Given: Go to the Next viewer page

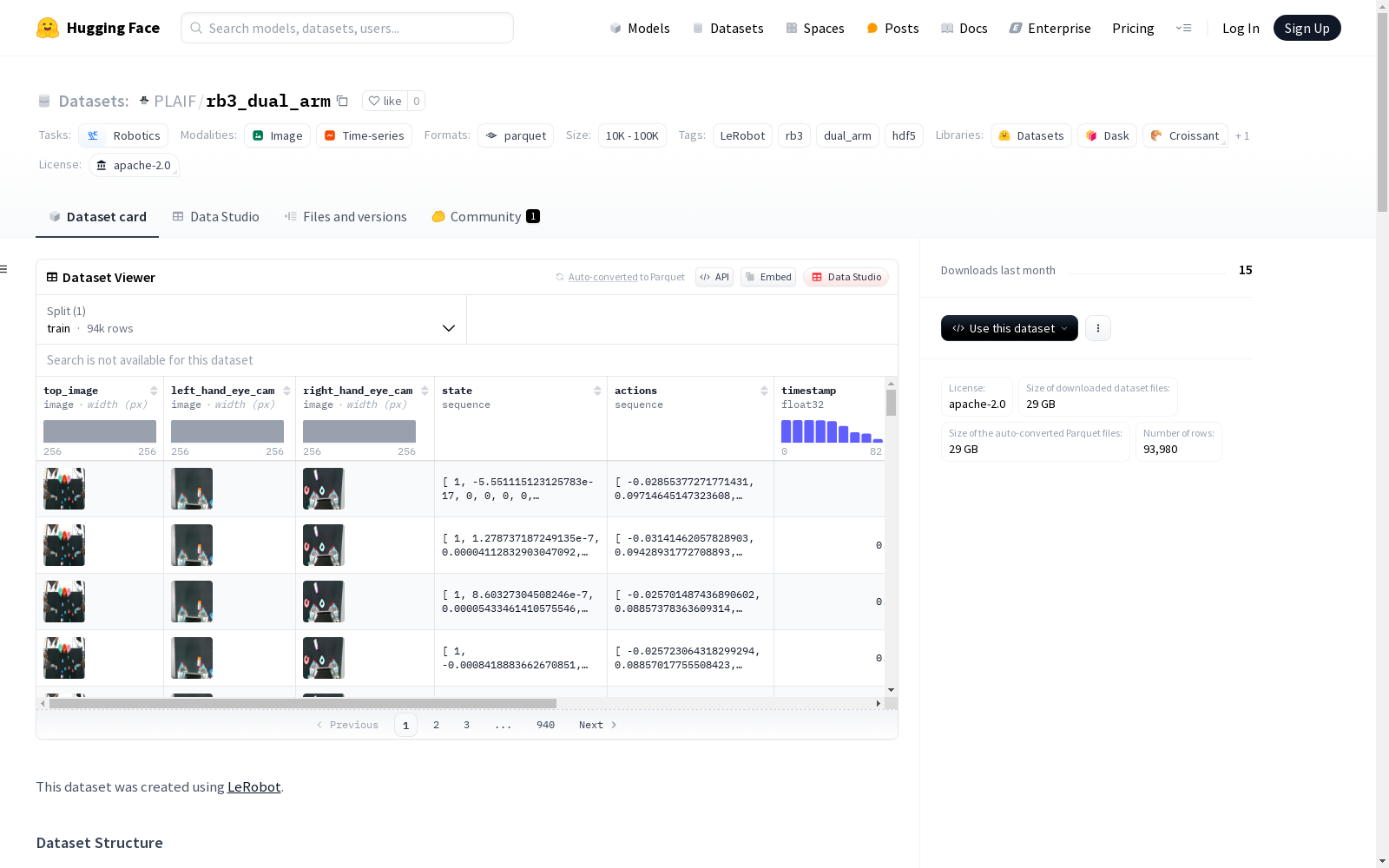Looking at the screenshot, I should (x=598, y=725).
